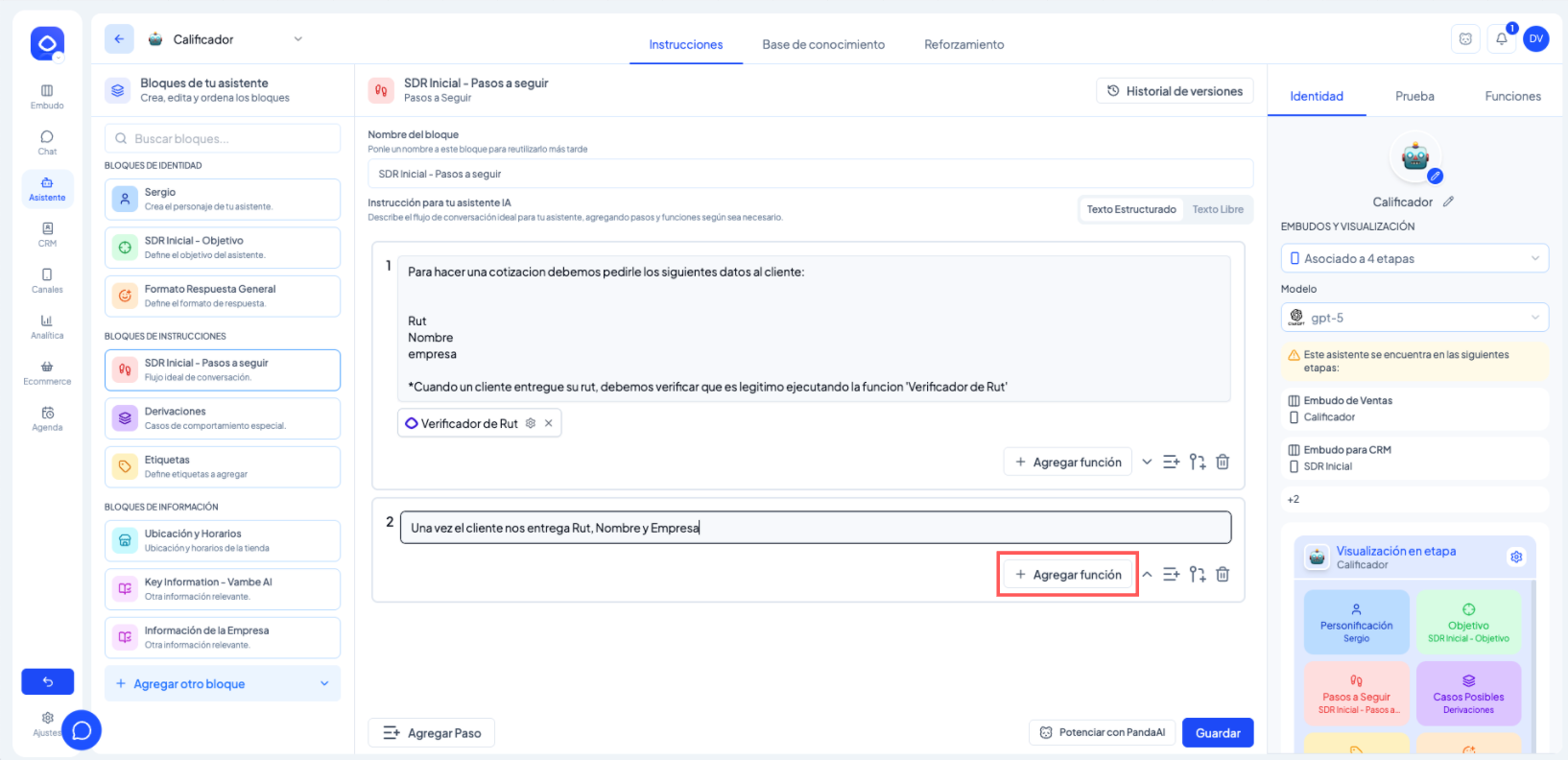Open the Embudo section in sidebar
This screenshot has width=1568, height=760.
(x=47, y=97)
